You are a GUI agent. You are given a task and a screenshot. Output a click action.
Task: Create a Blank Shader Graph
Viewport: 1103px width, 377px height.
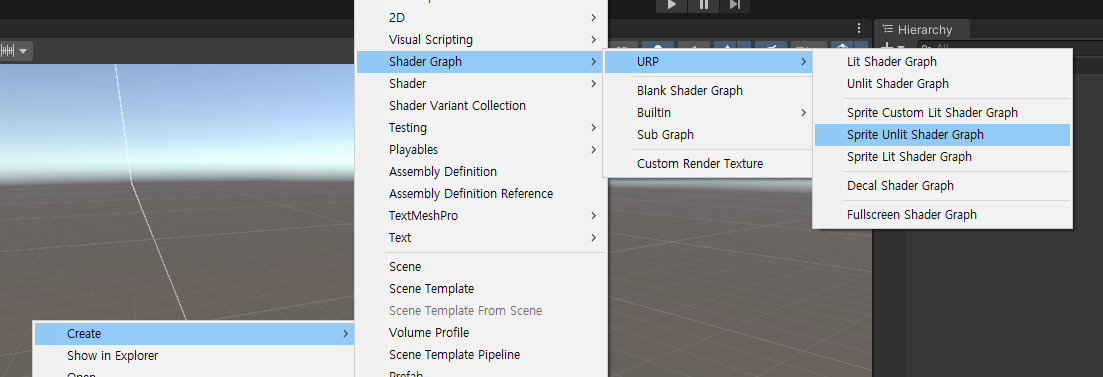point(708,91)
